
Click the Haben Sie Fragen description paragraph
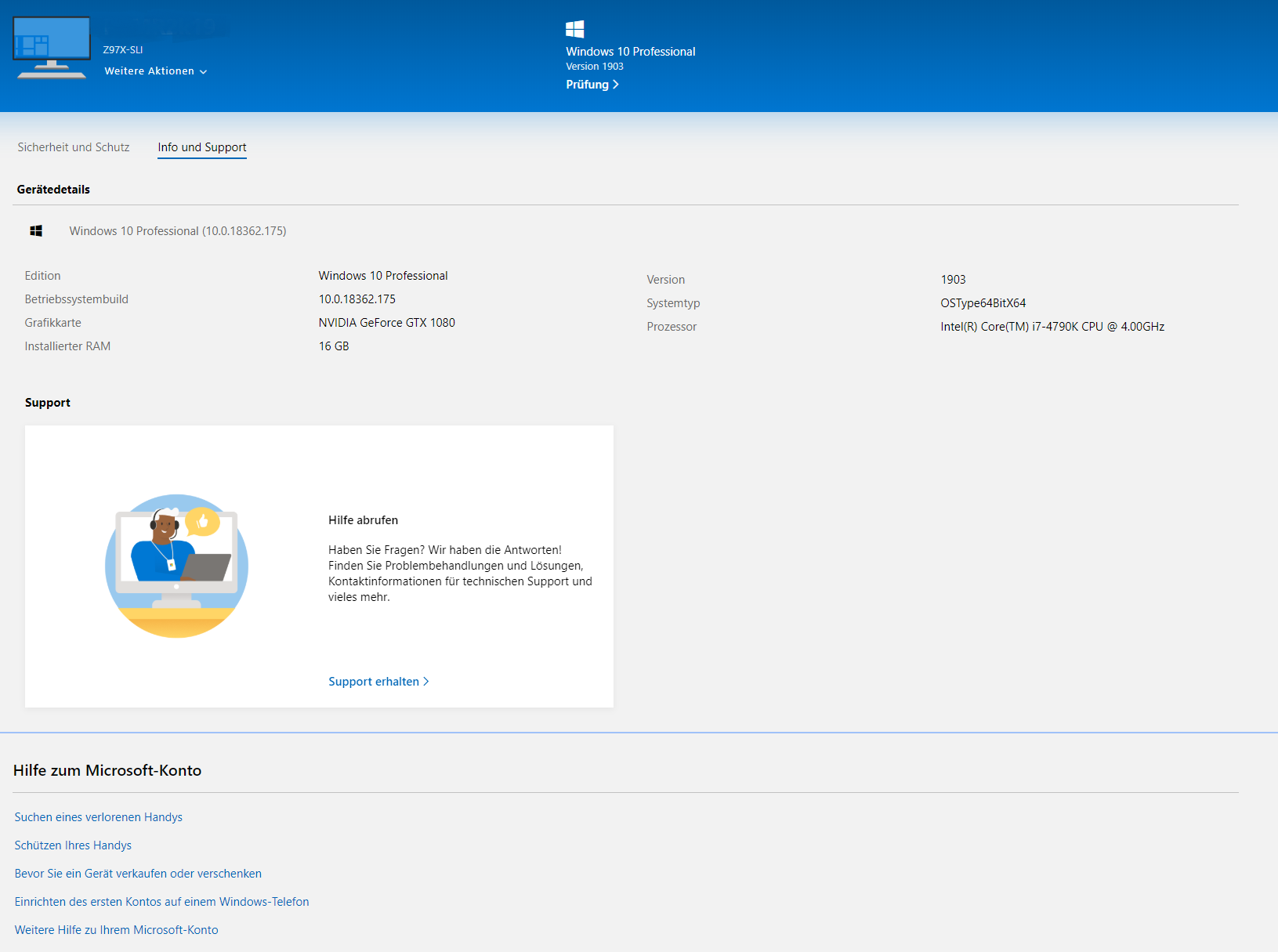(x=461, y=574)
